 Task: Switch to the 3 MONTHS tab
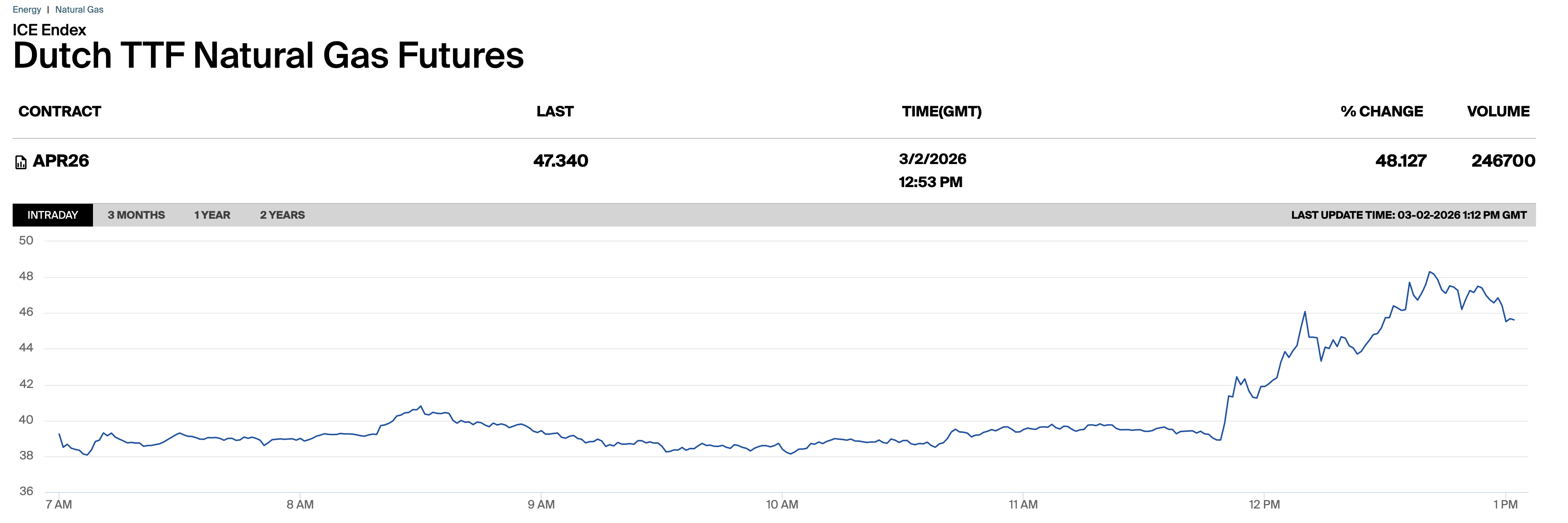(x=136, y=215)
